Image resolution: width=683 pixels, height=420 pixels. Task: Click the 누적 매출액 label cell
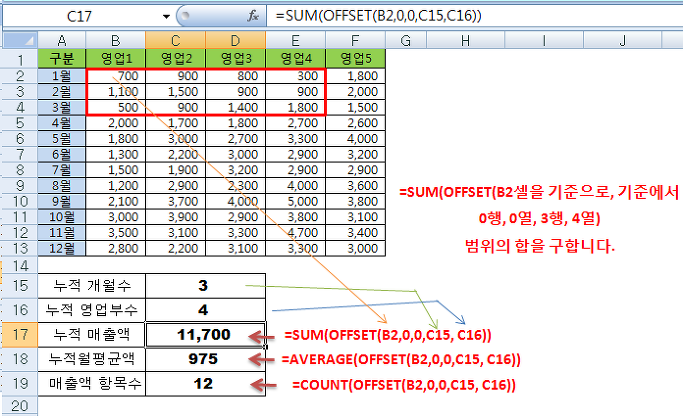(x=92, y=335)
